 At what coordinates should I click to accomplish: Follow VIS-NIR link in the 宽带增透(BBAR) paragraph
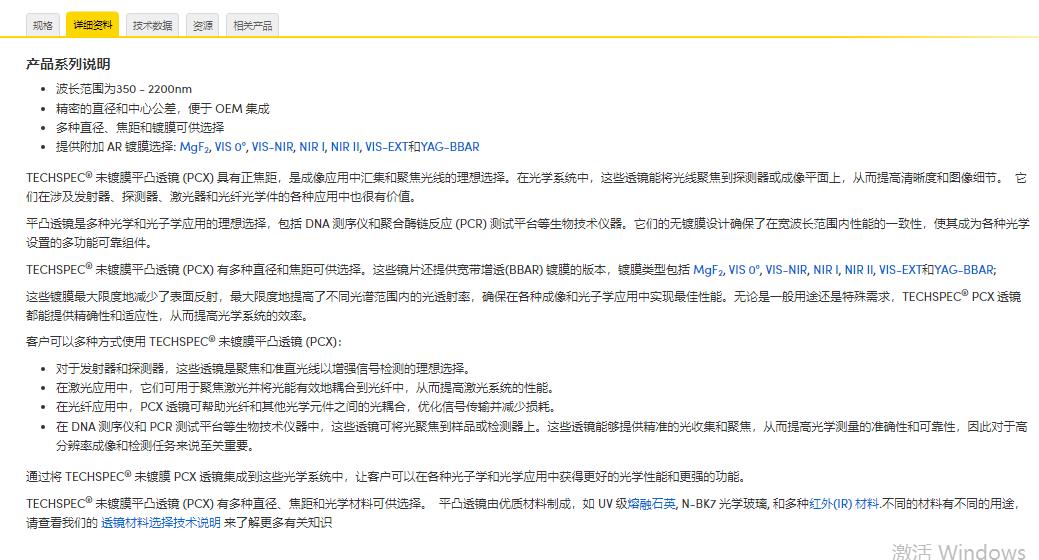(787, 270)
